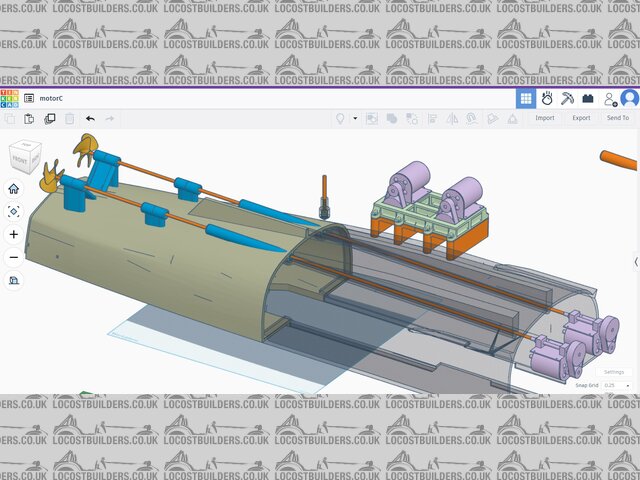
Task: Zoom in with the plus button
Action: (14, 234)
